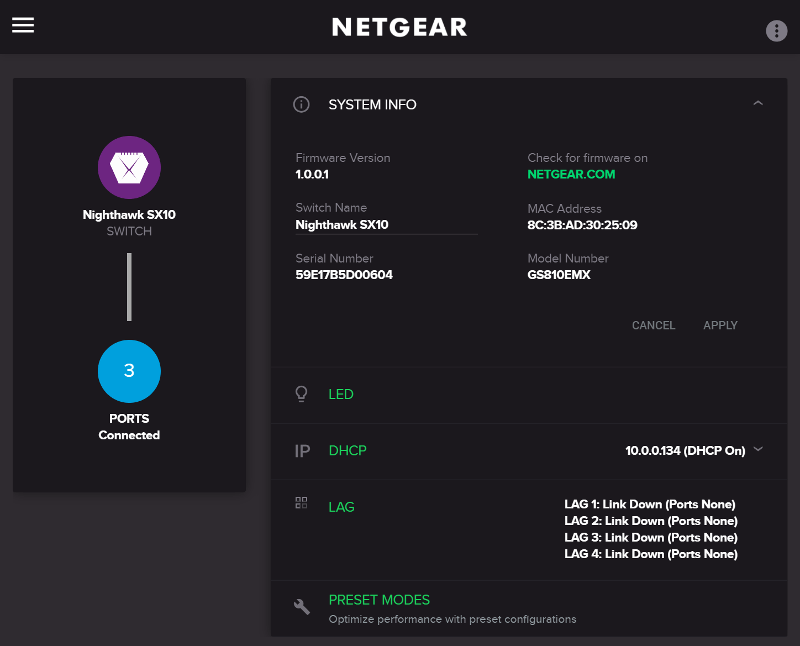The width and height of the screenshot is (800, 646).
Task: Click the LAG 1: Link Down line
Action: 649,504
